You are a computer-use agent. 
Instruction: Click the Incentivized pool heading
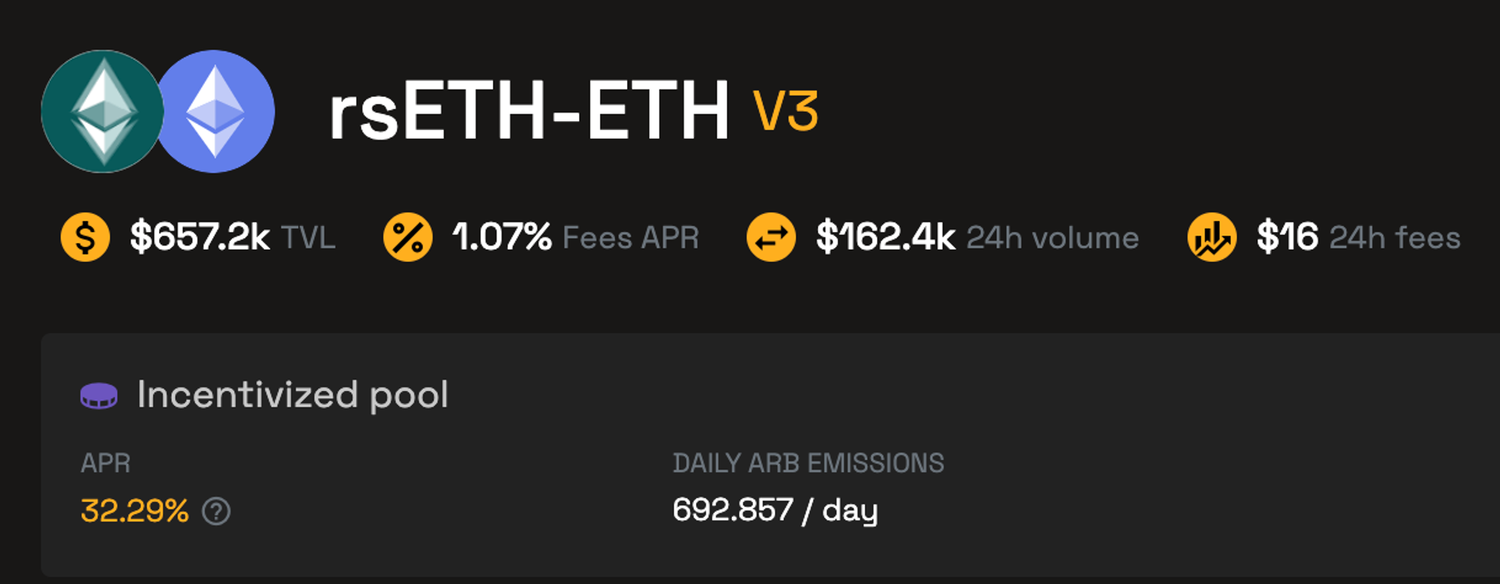[x=292, y=395]
